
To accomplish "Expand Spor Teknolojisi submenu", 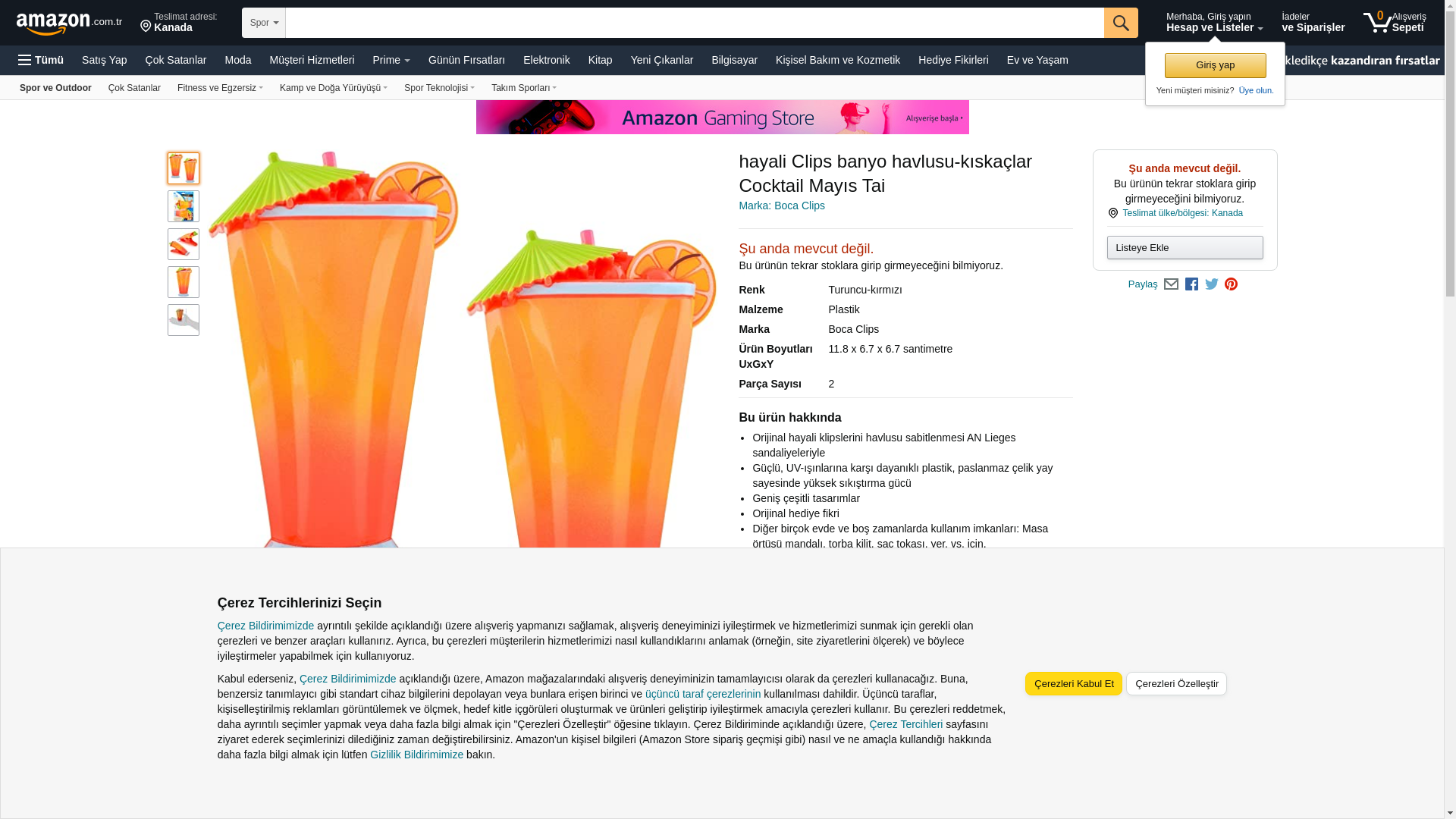I will coord(439,88).
